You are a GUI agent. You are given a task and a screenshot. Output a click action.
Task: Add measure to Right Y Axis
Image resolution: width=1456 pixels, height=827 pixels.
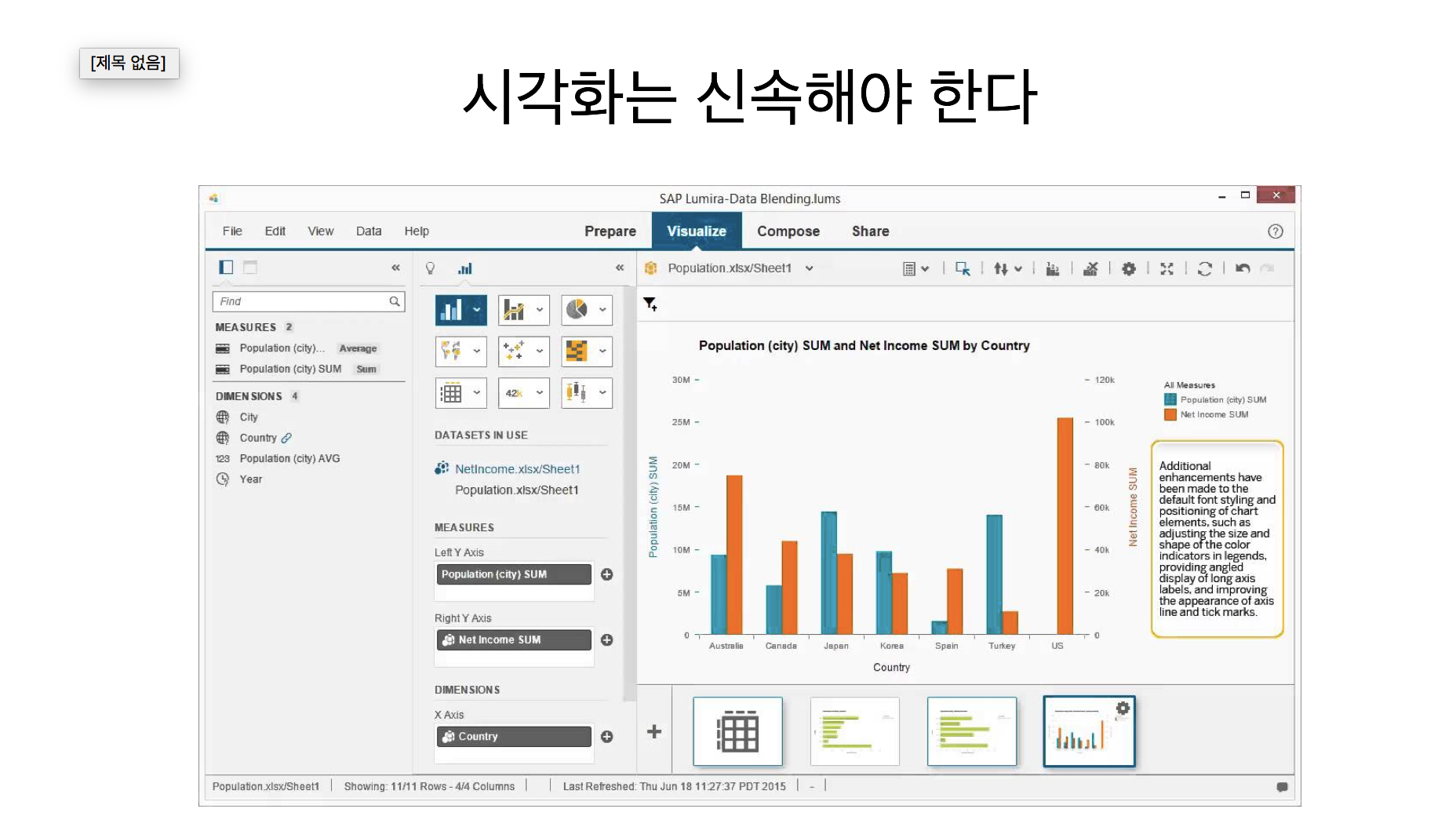click(606, 640)
